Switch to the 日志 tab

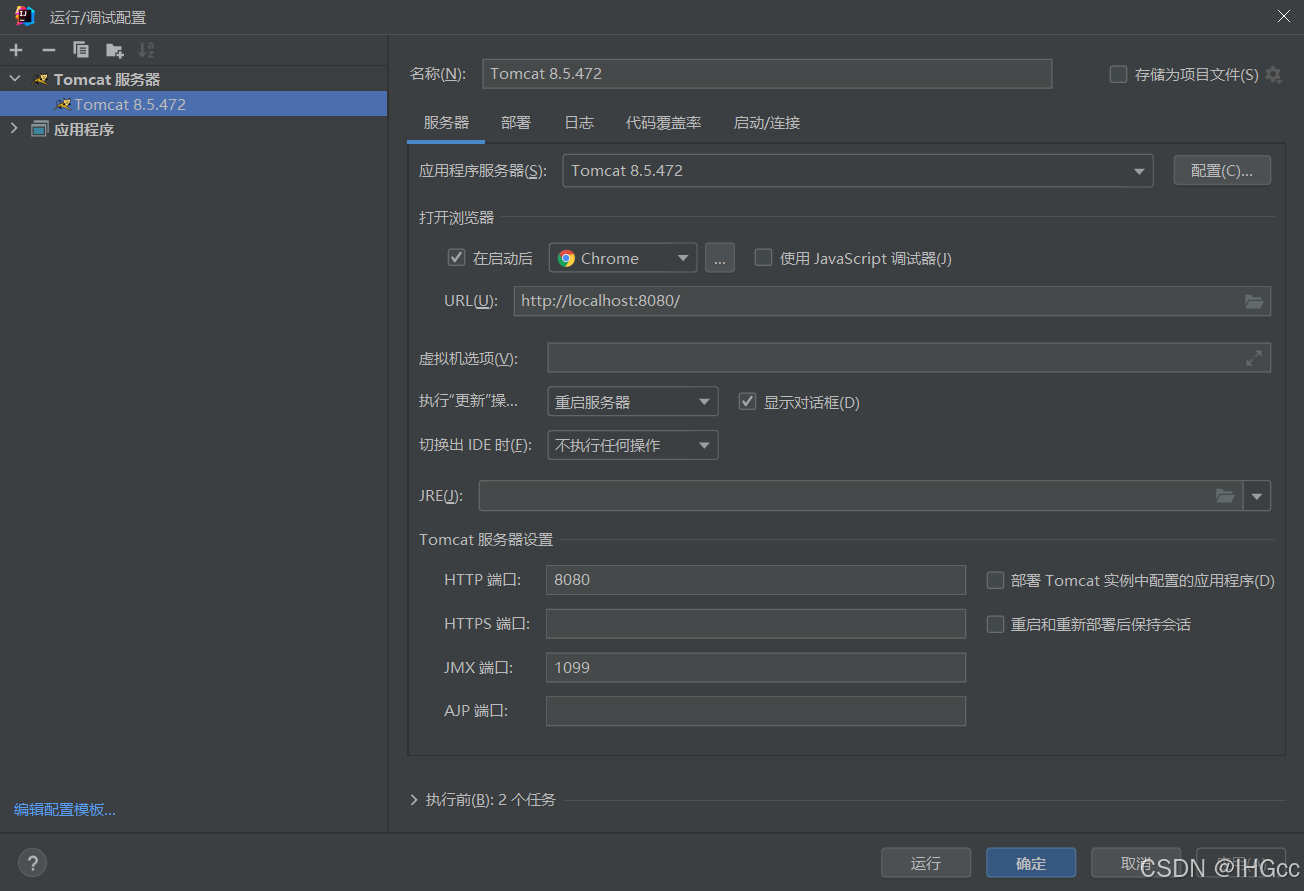coord(579,123)
